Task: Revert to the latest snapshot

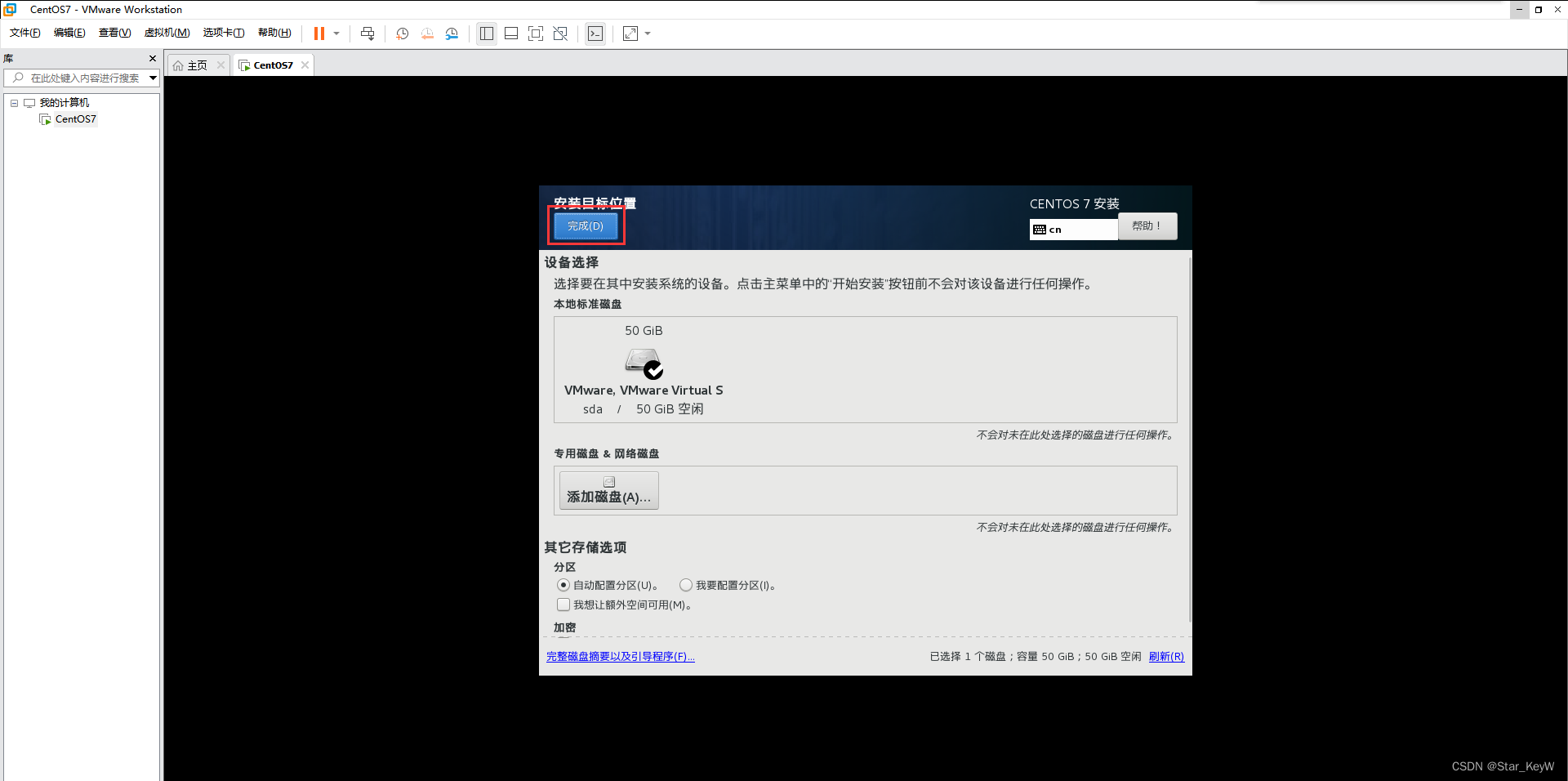Action: (426, 33)
